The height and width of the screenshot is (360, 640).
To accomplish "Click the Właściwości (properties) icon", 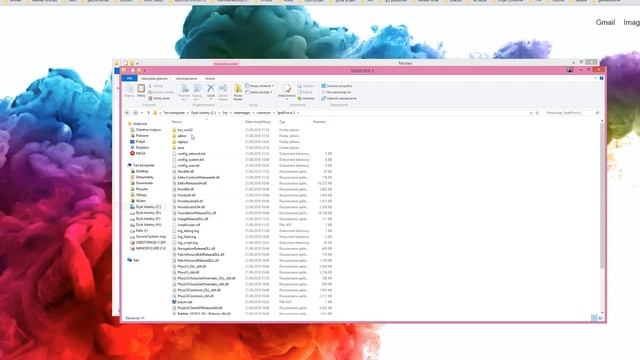I will [x=287, y=89].
